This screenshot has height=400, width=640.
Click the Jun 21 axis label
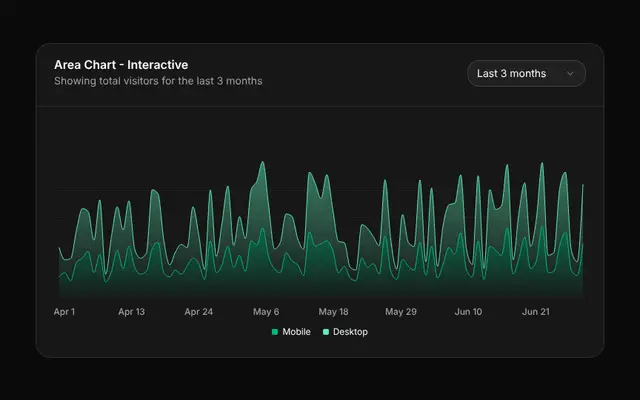[x=536, y=312]
